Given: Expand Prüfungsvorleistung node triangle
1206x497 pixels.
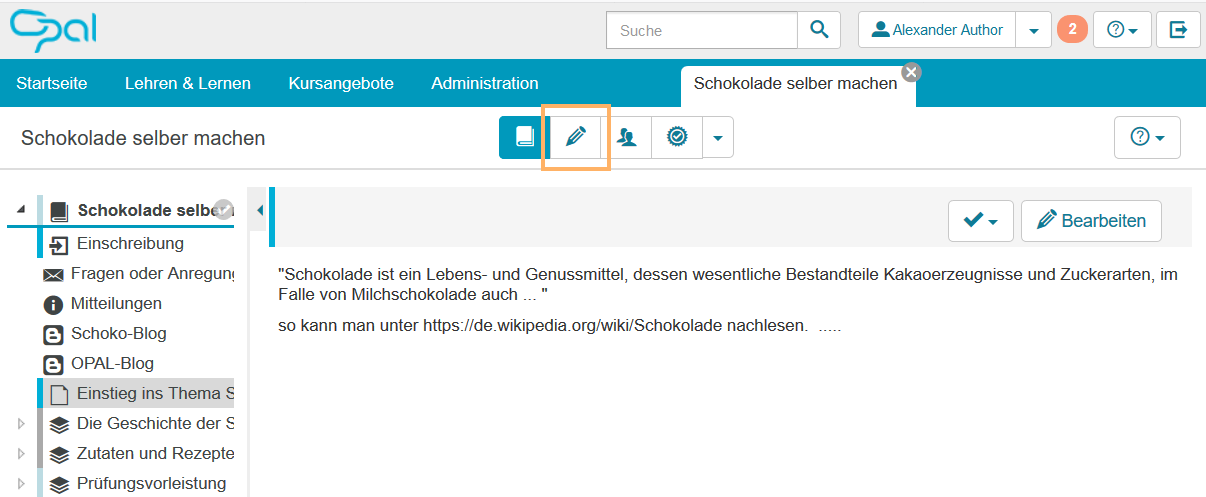Looking at the screenshot, I should 20,484.
